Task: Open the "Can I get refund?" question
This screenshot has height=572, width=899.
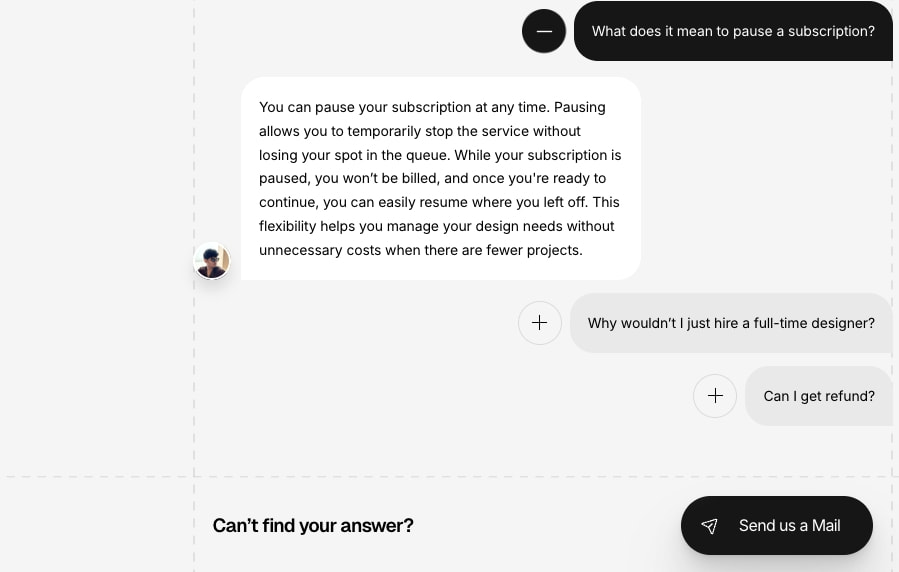Action: (819, 396)
